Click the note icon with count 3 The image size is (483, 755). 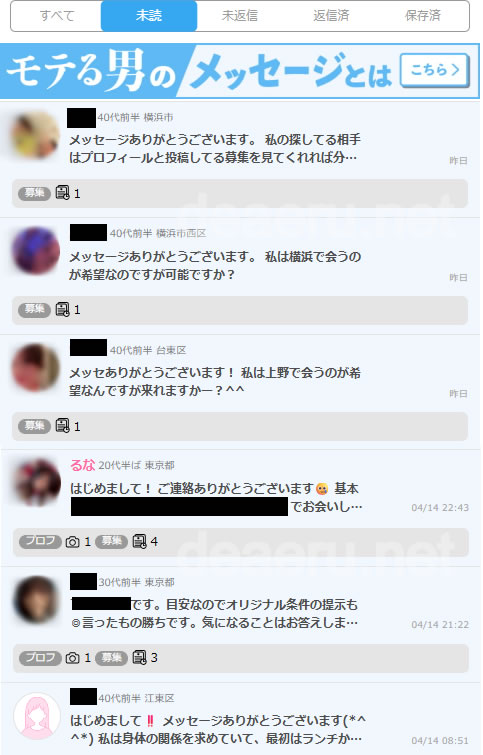pyautogui.click(x=139, y=657)
